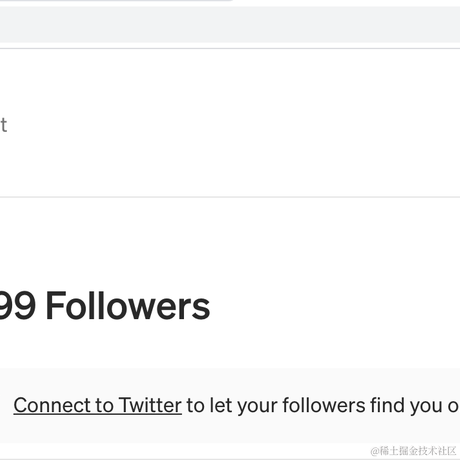Click the empty area beside the "t" label
This screenshot has width=460, height=460.
pos(233,123)
